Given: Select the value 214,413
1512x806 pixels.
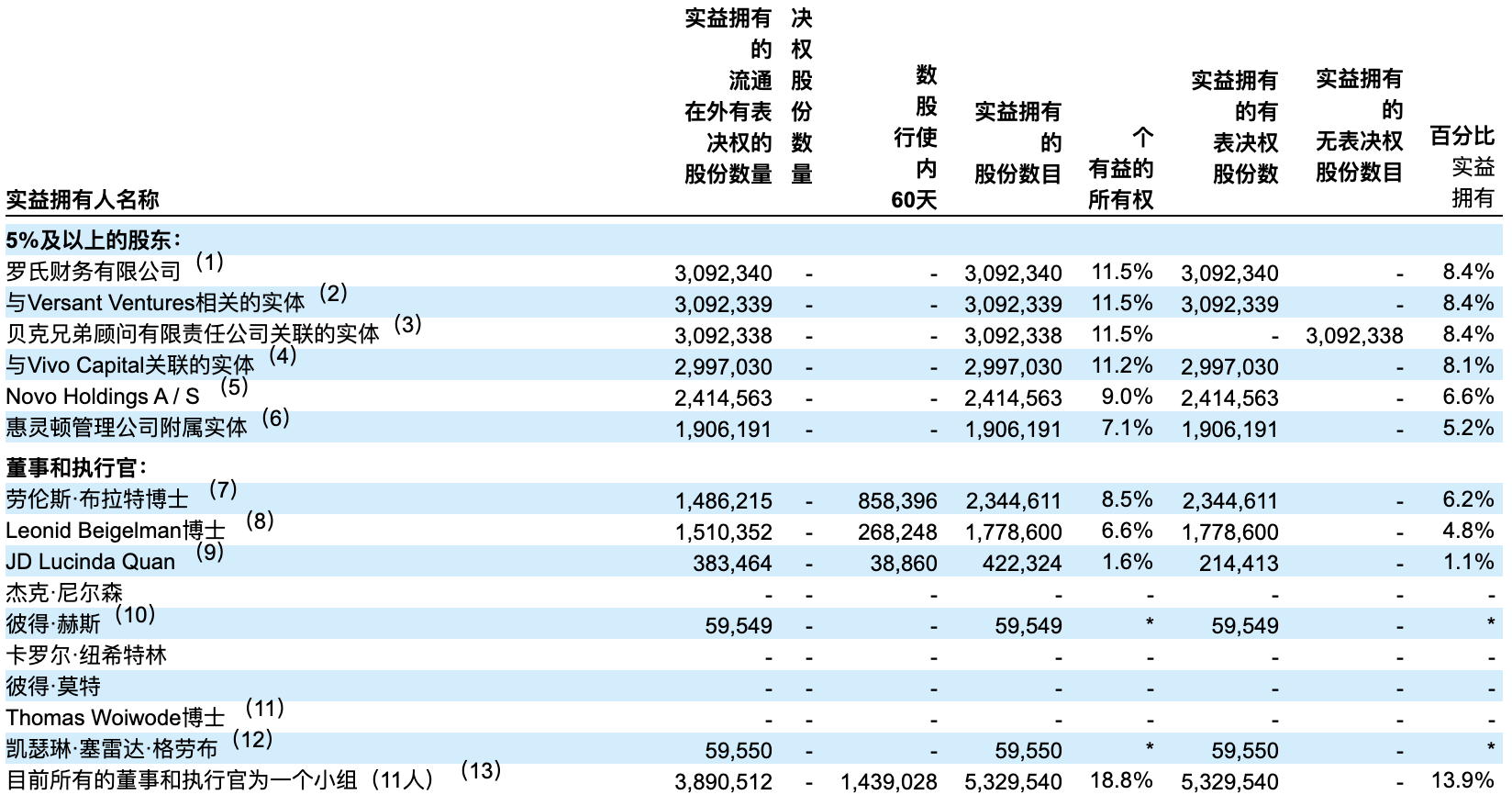Looking at the screenshot, I should tap(1239, 564).
